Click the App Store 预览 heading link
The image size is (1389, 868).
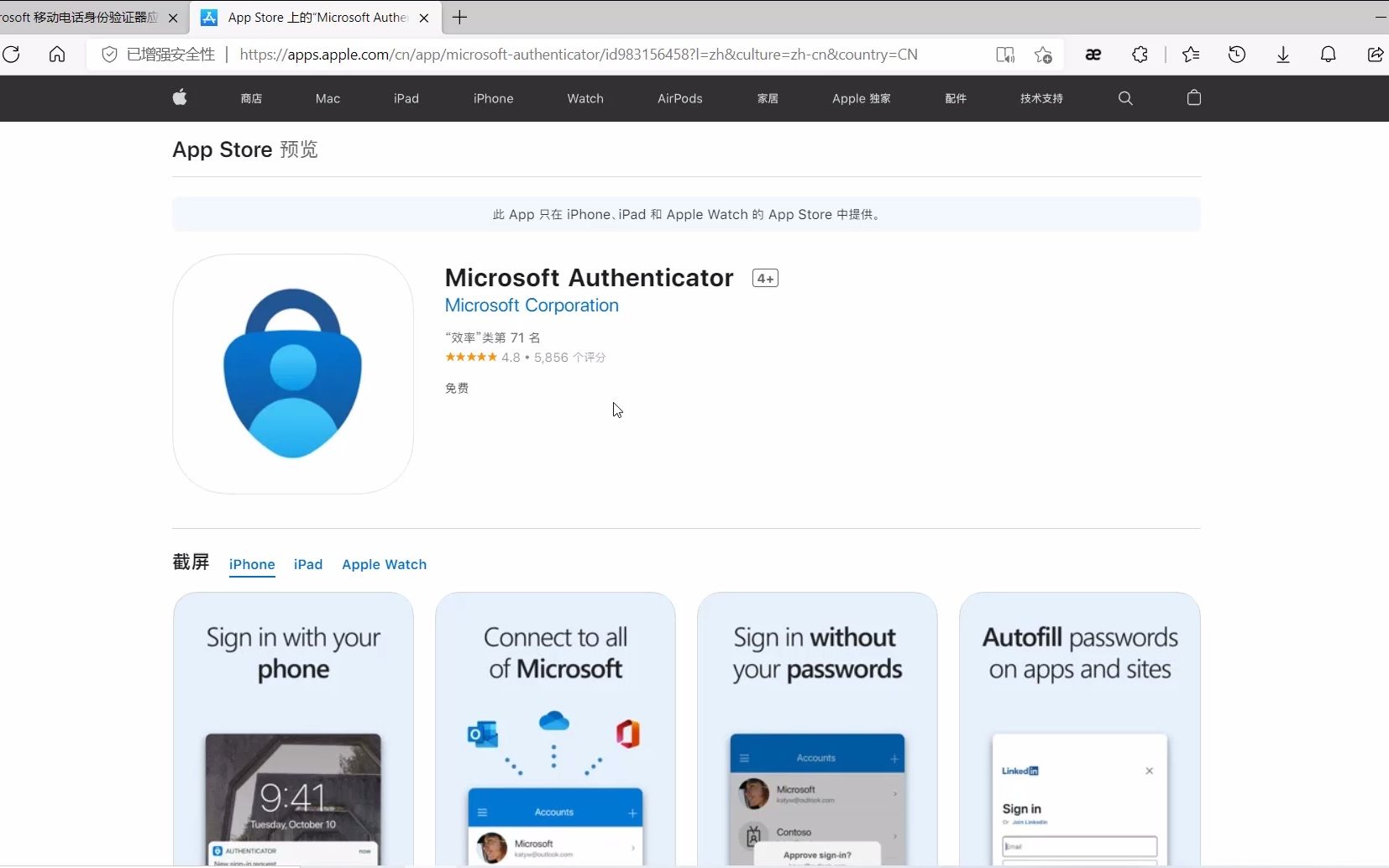point(245,149)
